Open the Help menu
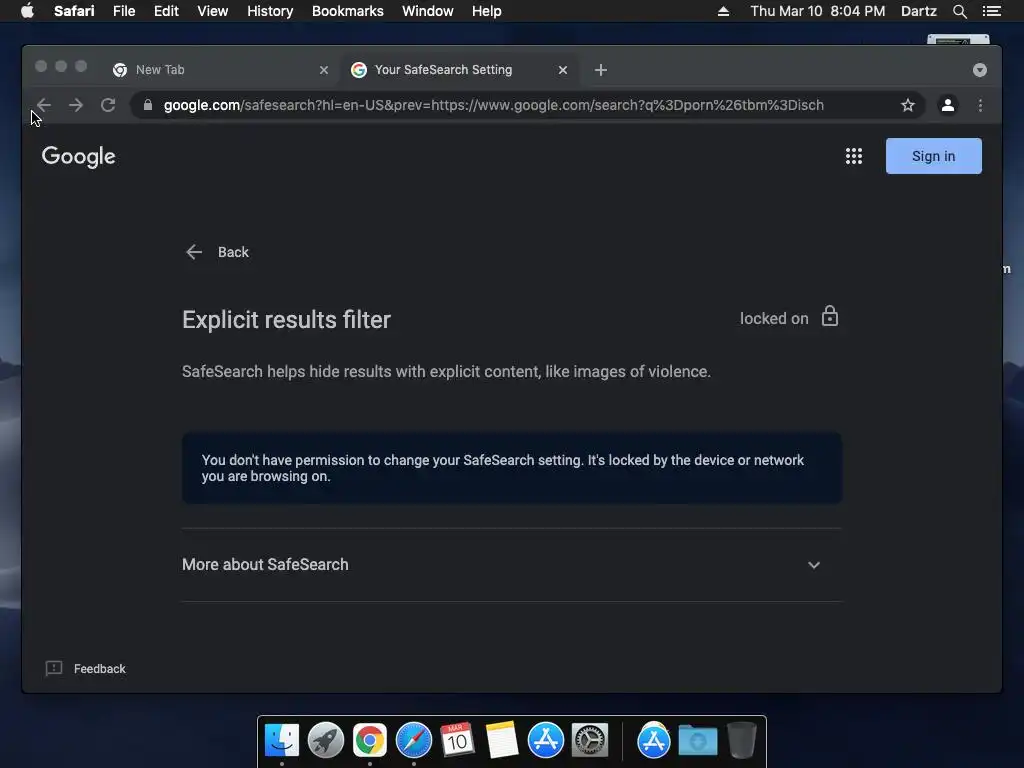Viewport: 1024px width, 768px height. 487,11
